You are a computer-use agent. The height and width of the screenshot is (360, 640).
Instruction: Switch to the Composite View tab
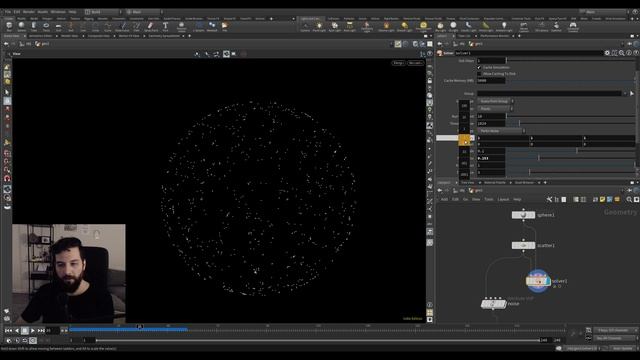(98, 36)
